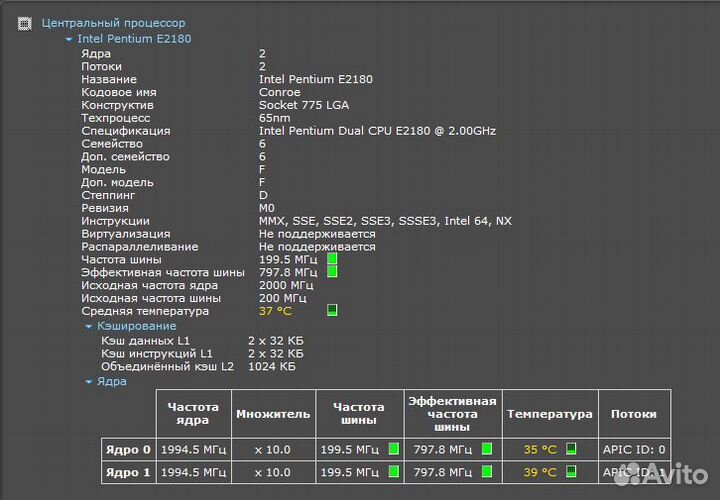Click the 39 °C value in Ядро 1 row
This screenshot has height=500, width=720.
[540, 472]
